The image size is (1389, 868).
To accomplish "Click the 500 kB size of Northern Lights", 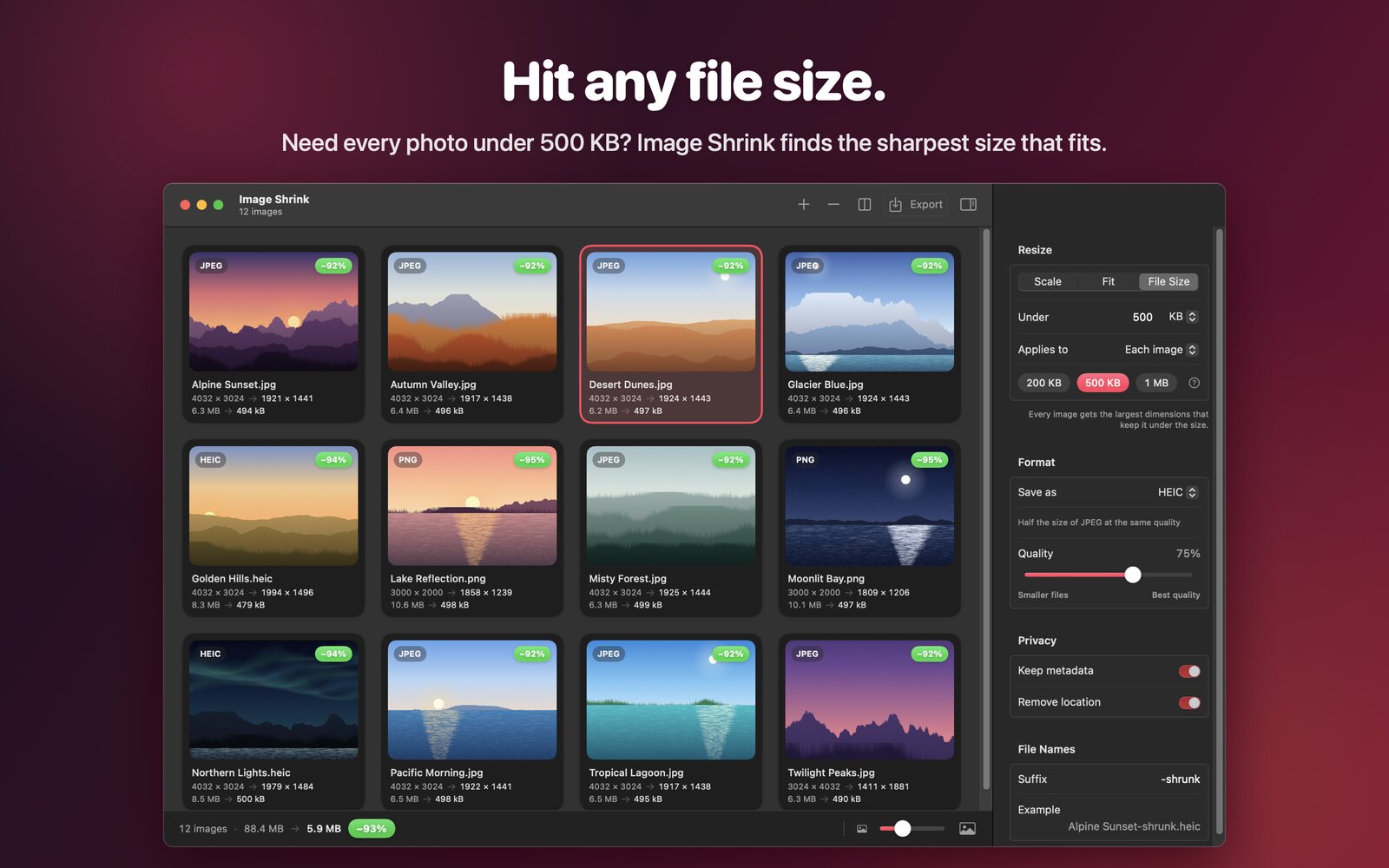I will point(251,799).
